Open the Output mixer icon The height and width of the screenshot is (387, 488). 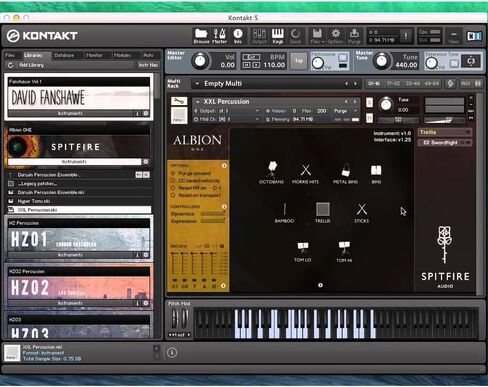[x=259, y=36]
